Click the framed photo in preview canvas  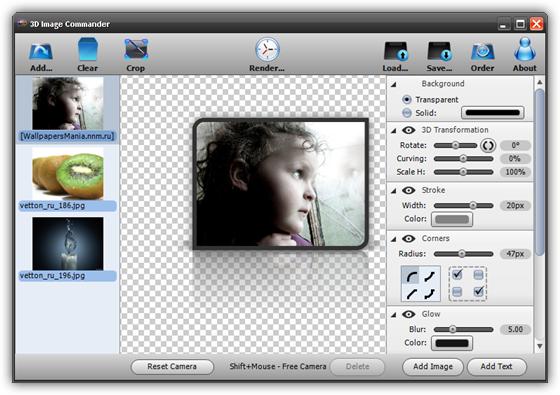(x=281, y=184)
